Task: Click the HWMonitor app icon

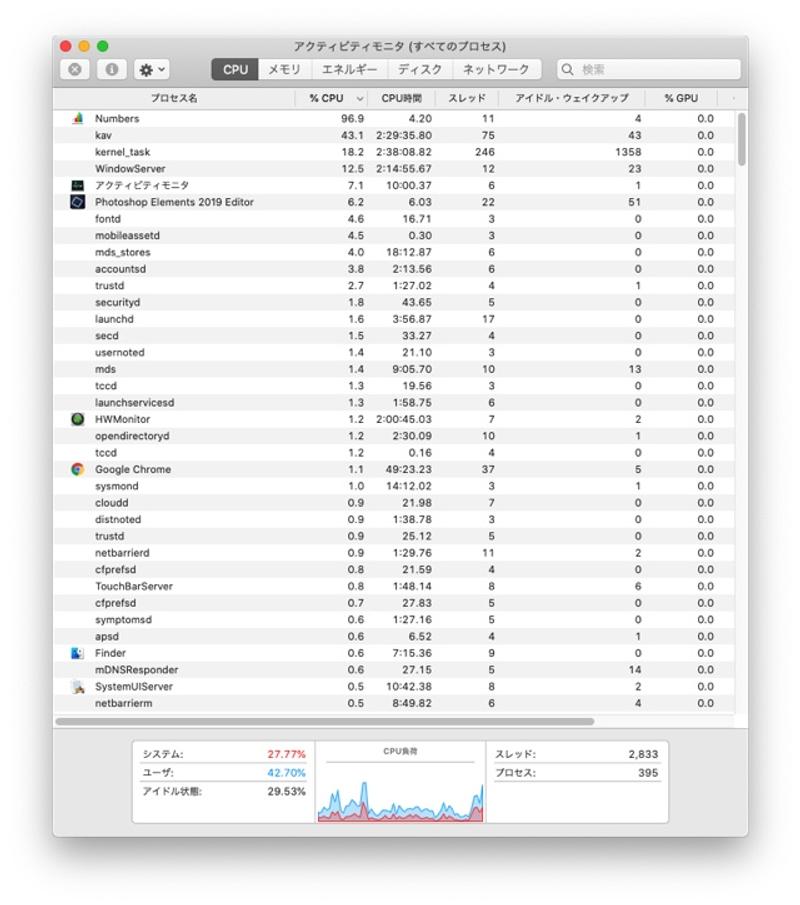Action: [x=78, y=419]
